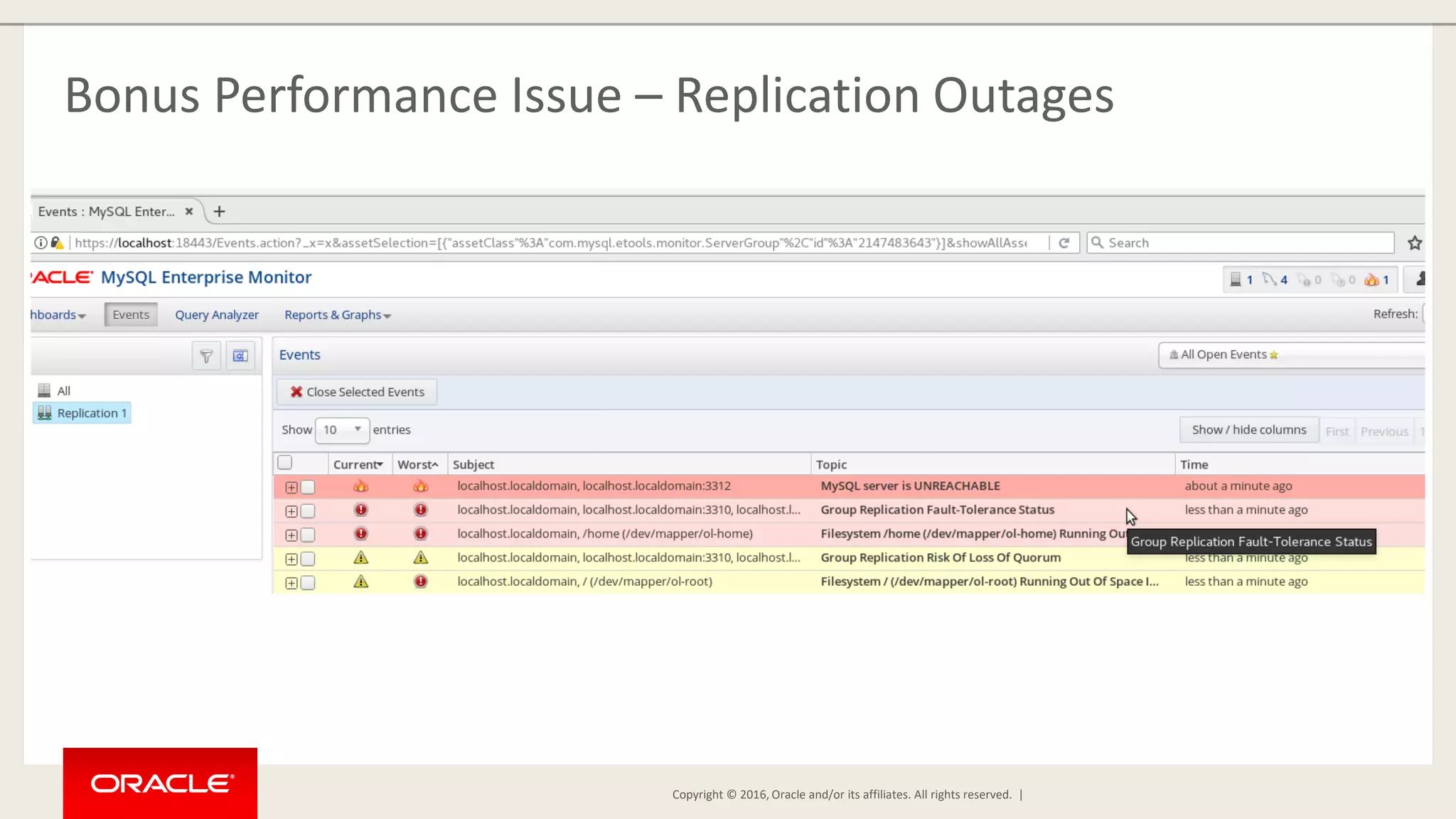Select the Events tab
Screen dimensions: 1456x819
tap(131, 314)
